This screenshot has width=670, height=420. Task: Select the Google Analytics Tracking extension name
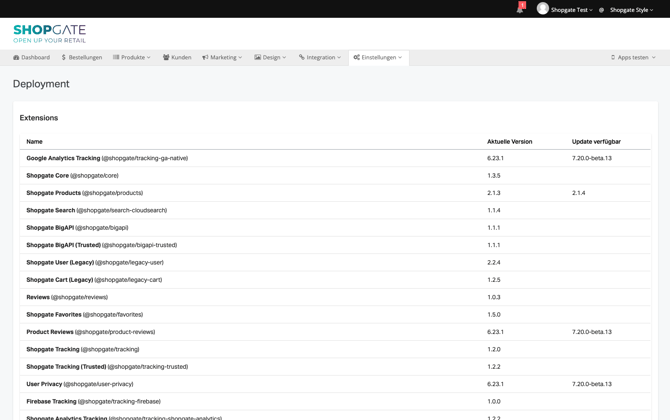coord(63,158)
